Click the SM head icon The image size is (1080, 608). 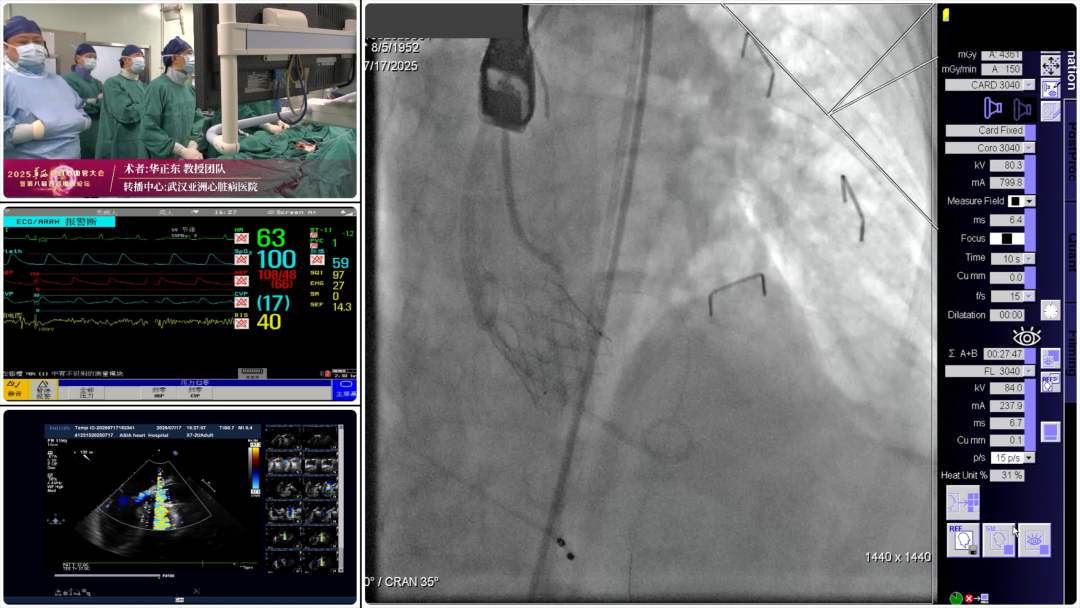pyautogui.click(x=999, y=540)
